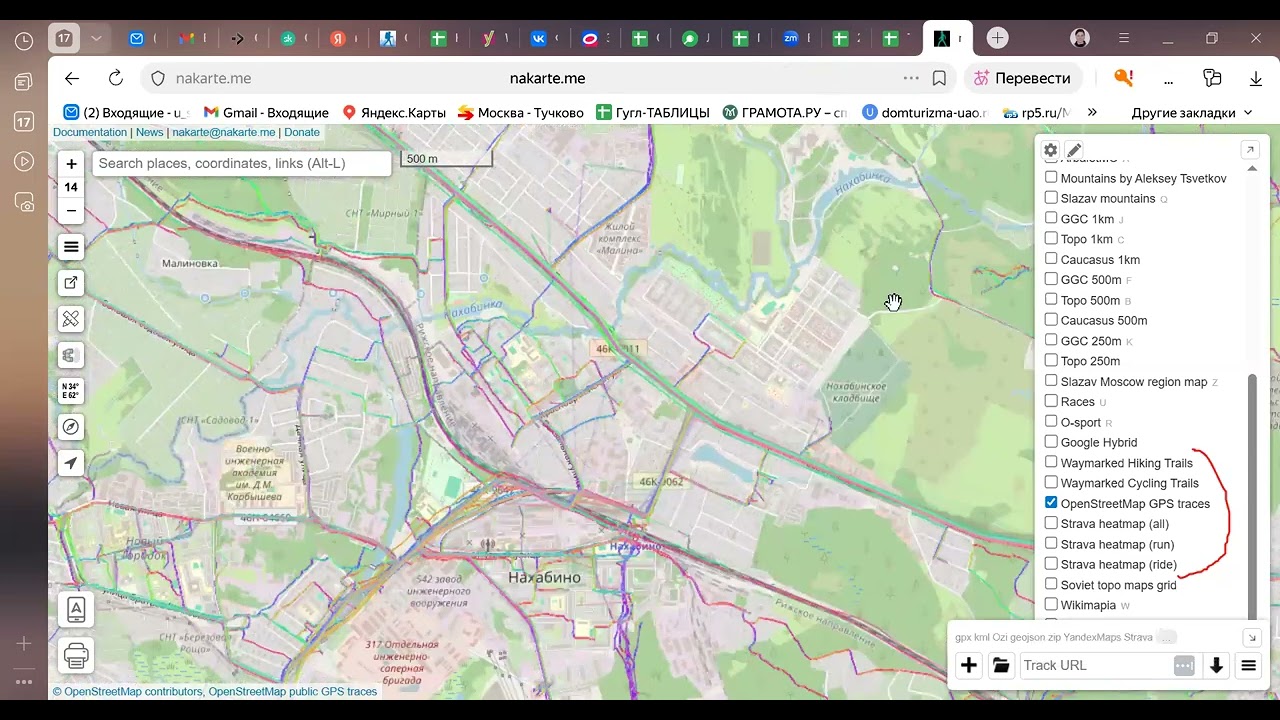Bookmark this page with bookmark icon
Image resolution: width=1280 pixels, height=720 pixels.
[x=939, y=78]
